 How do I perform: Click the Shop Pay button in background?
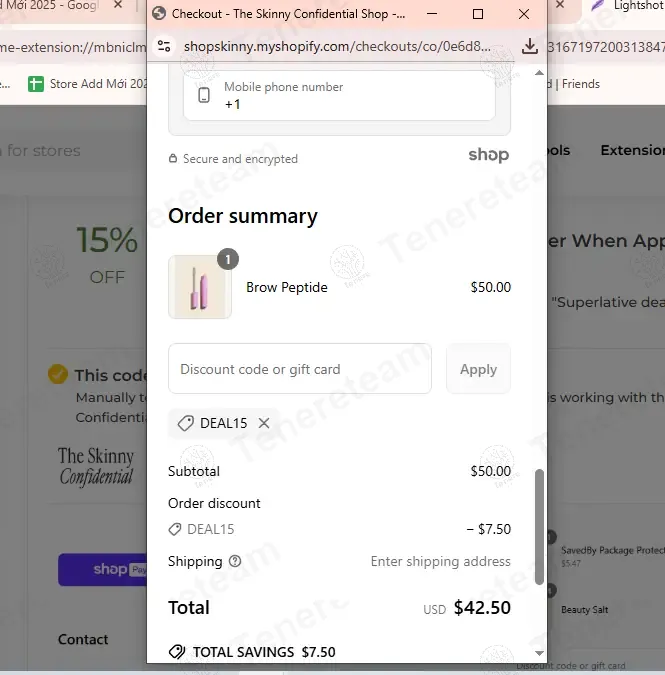pyautogui.click(x=102, y=569)
